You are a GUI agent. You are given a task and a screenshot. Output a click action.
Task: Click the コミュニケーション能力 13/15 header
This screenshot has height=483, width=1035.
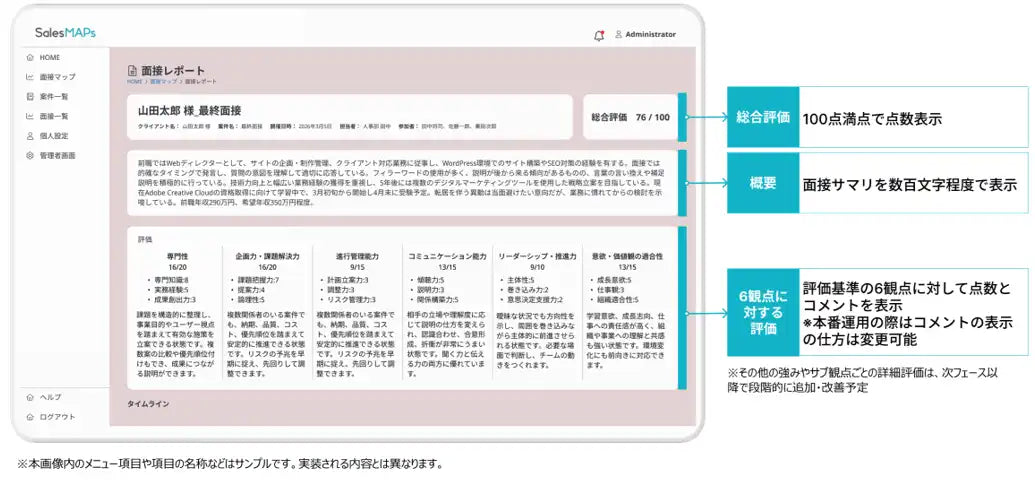pos(447,261)
